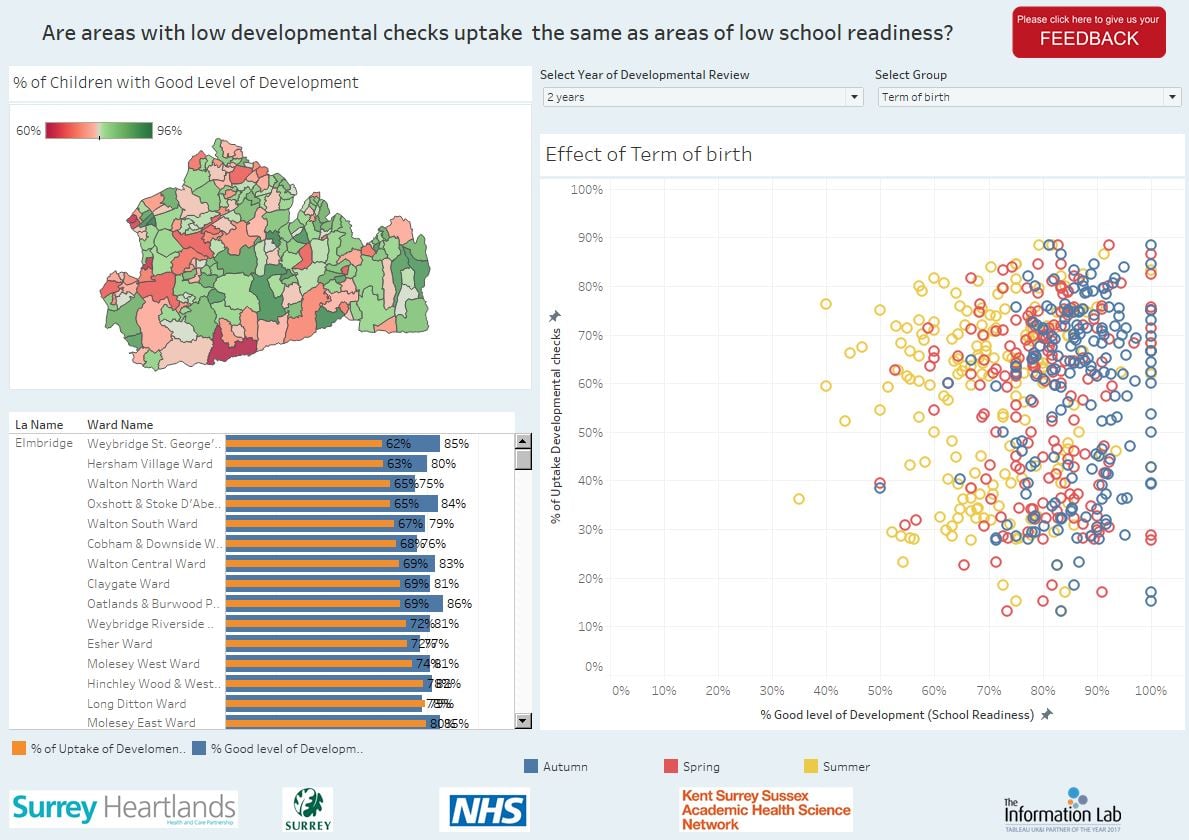Open the Surrey Heartlands logo
The width and height of the screenshot is (1189, 840).
tap(124, 809)
